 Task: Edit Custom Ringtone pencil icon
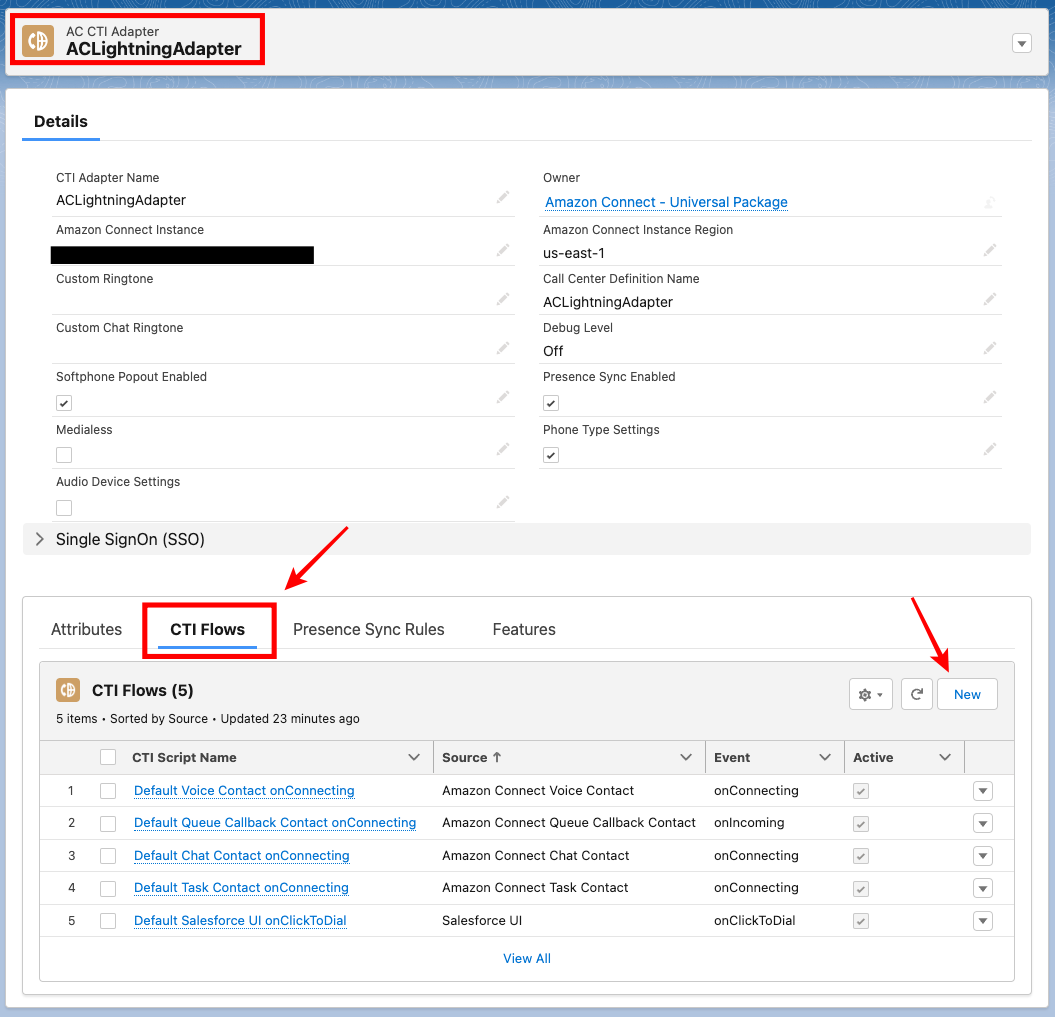[503, 299]
